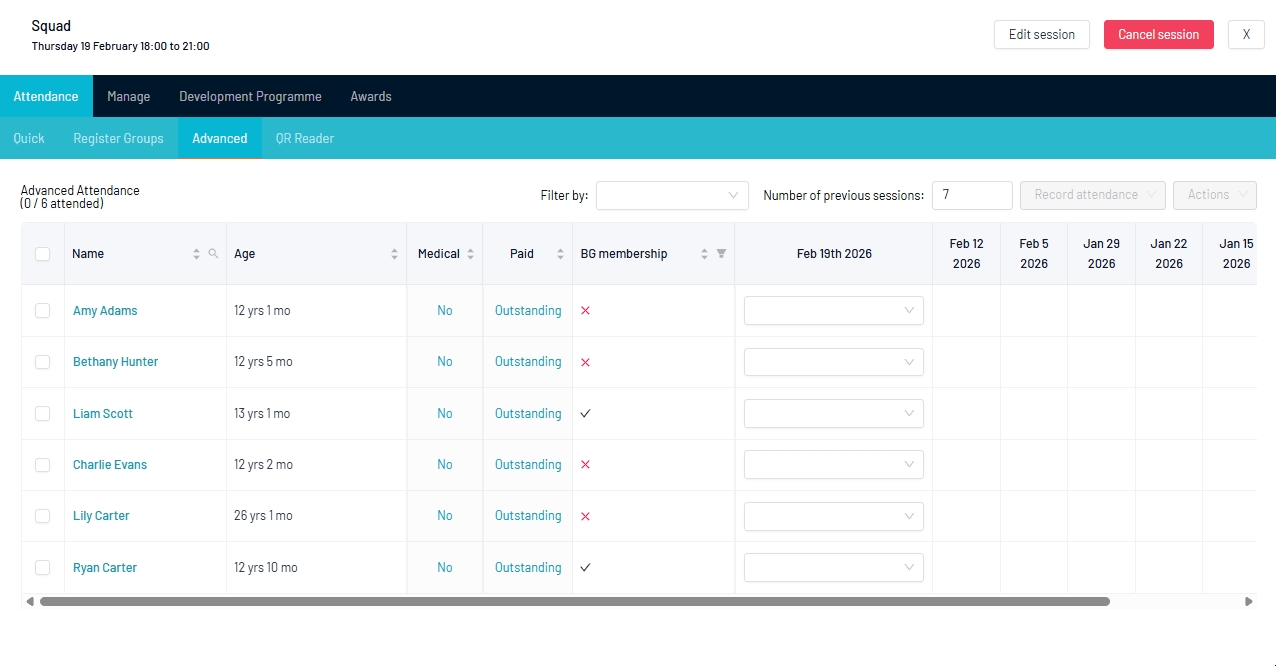Open Ryan Carter's Feb 19th attendance dropdown
The image size is (1276, 666).
(x=833, y=568)
